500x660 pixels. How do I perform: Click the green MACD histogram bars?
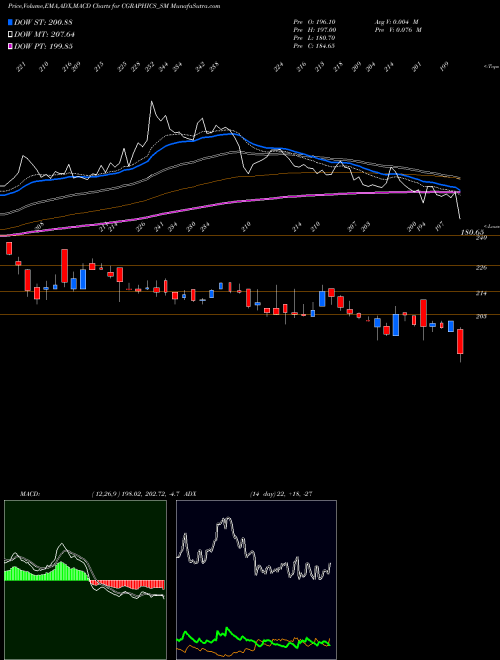pyautogui.click(x=46, y=573)
